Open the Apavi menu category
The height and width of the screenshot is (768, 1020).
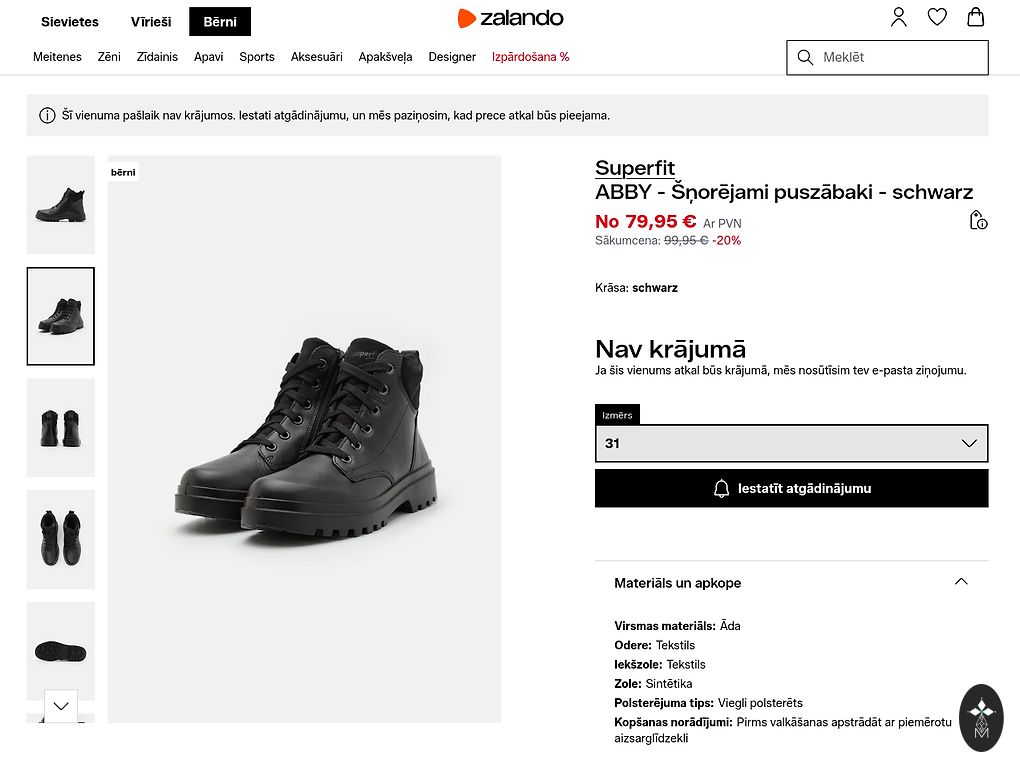point(209,57)
